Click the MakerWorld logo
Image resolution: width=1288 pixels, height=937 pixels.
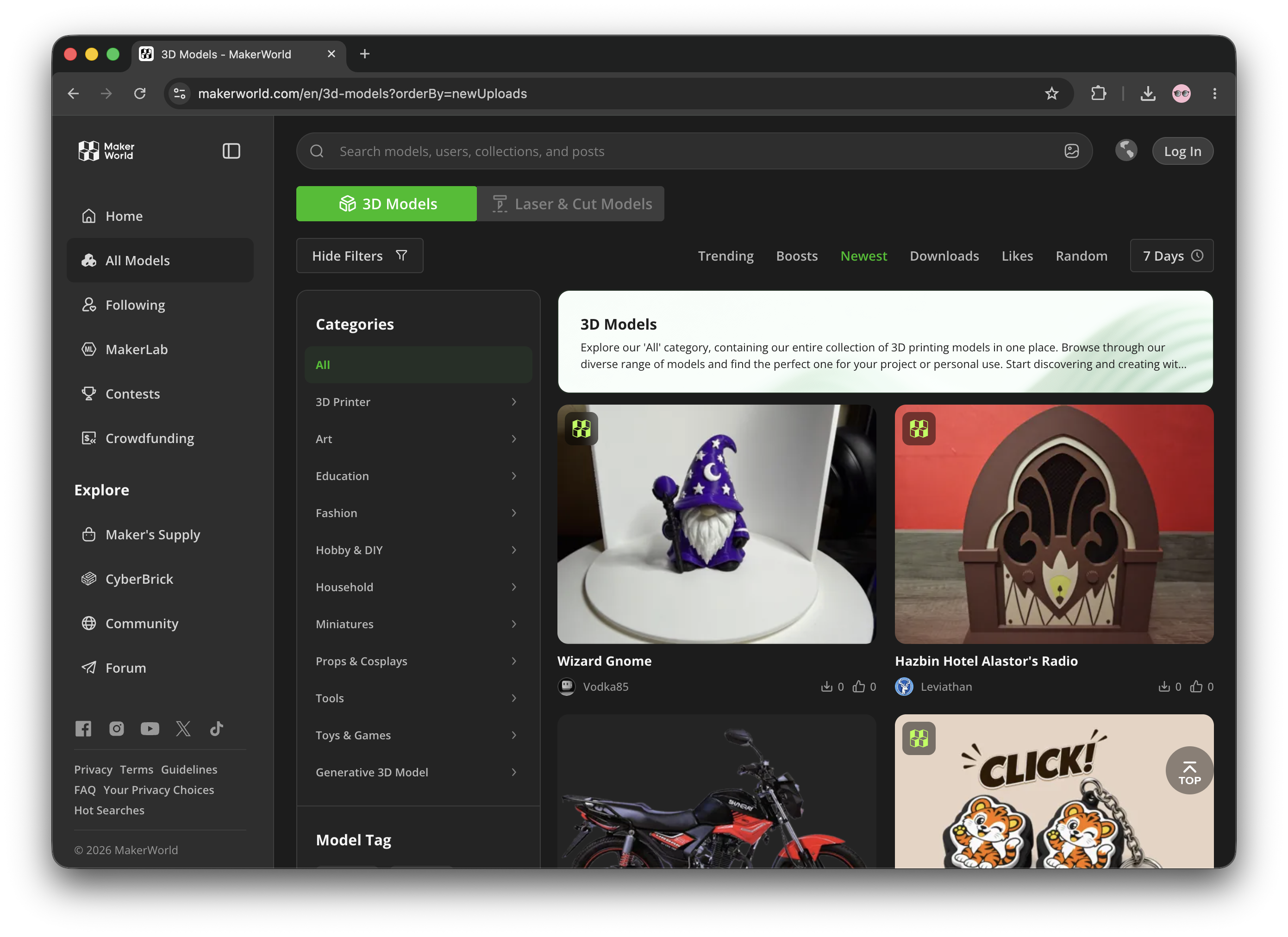pos(106,151)
